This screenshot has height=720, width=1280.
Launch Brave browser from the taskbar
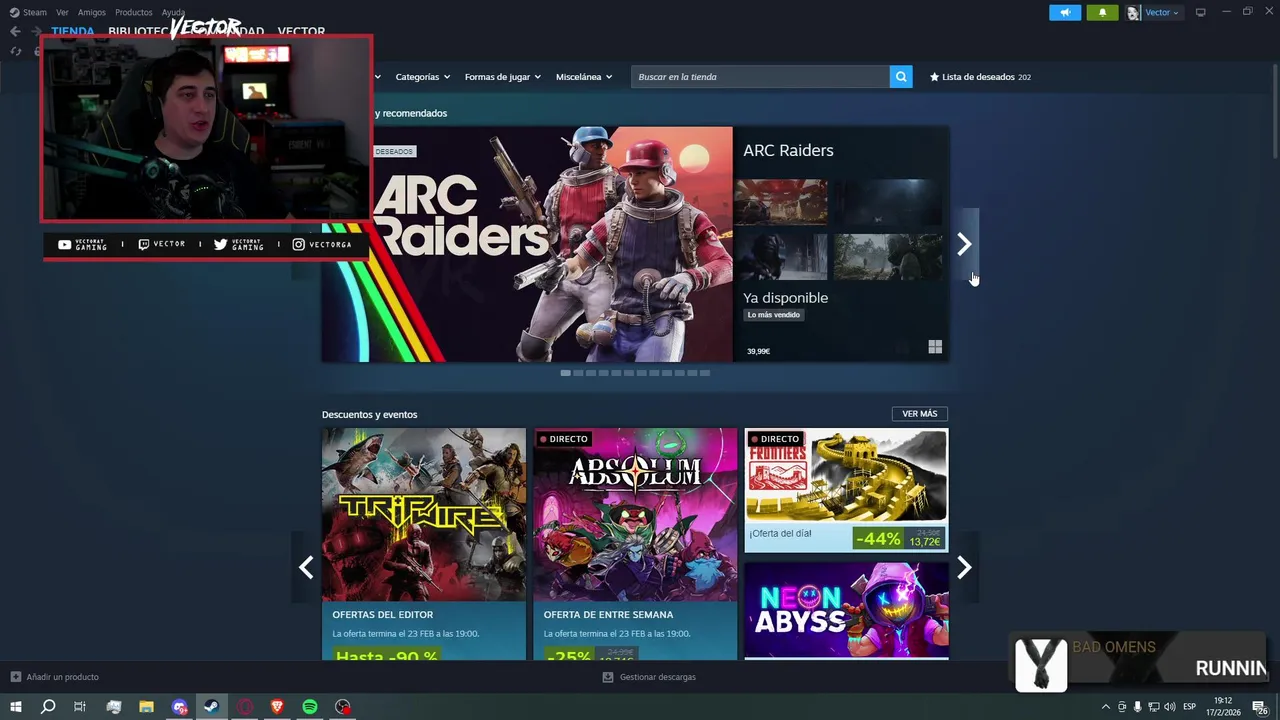pos(277,707)
